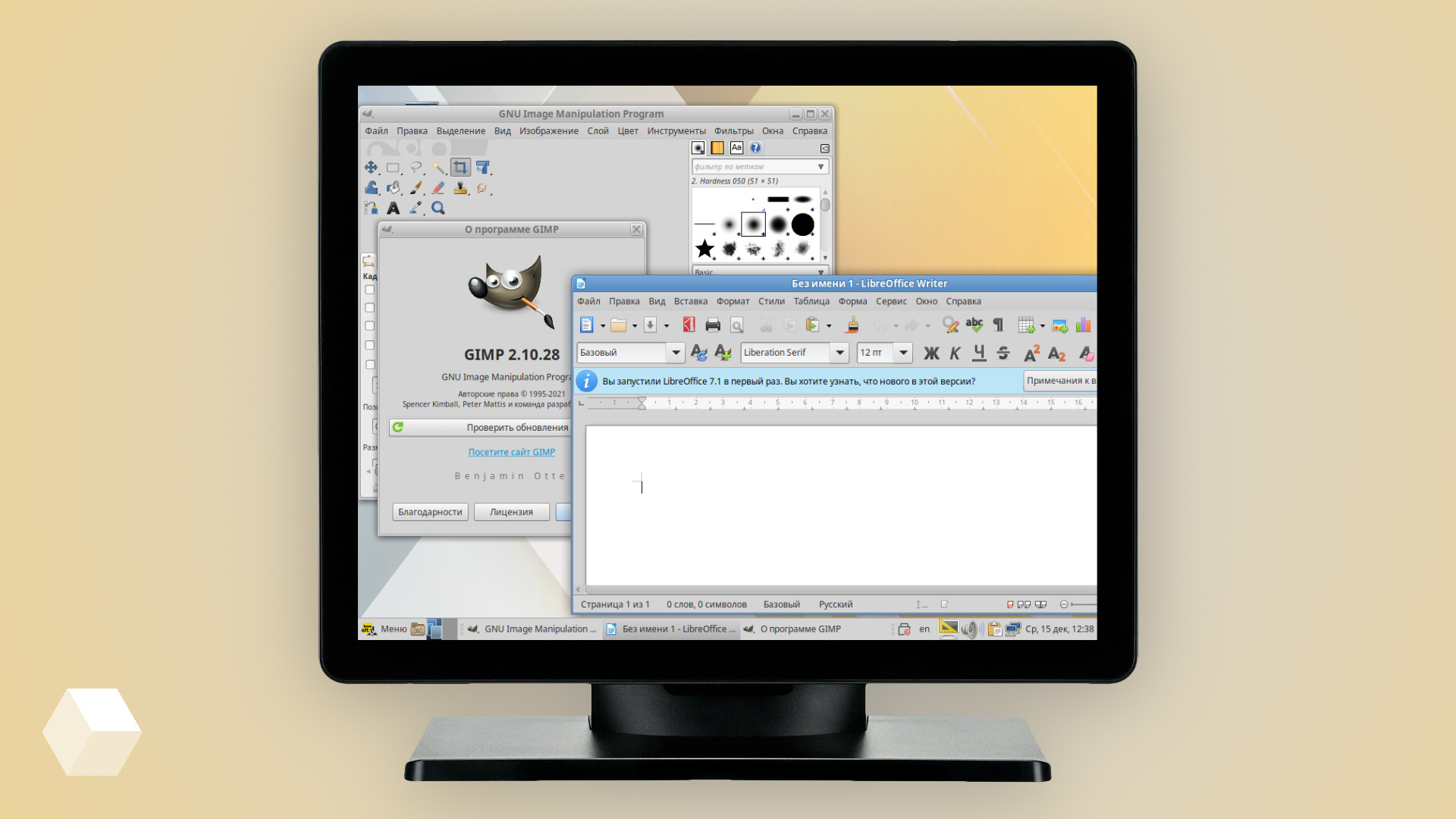Select the Bucket Fill tool
Image resolution: width=1456 pixels, height=819 pixels.
(393, 188)
